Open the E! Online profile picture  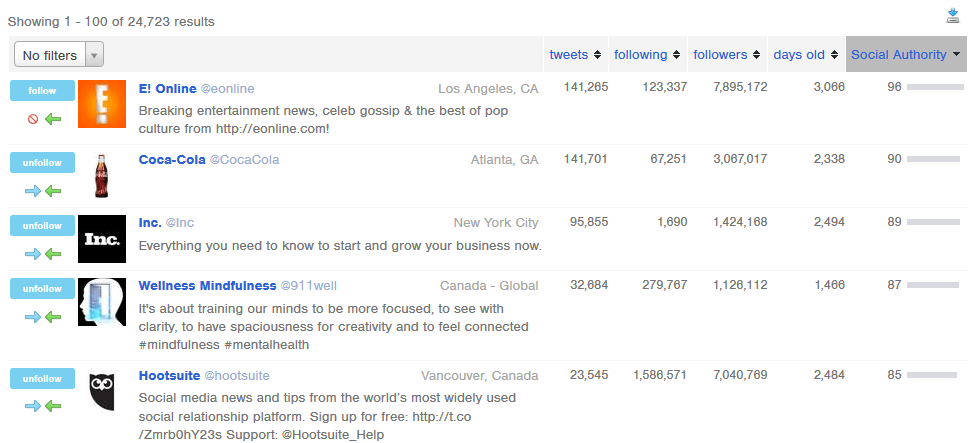click(102, 104)
